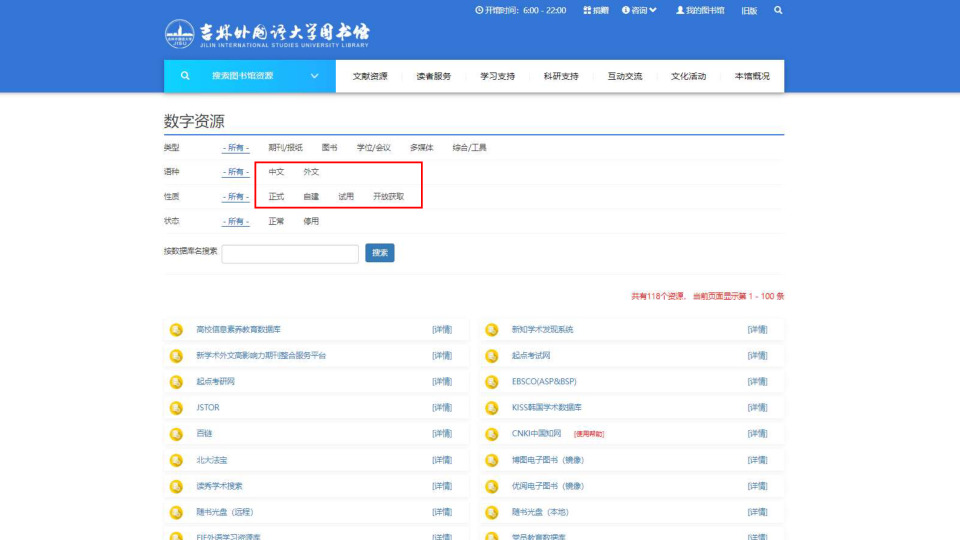Open the 互动交流 menu
Image resolution: width=960 pixels, height=540 pixels.
624,76
